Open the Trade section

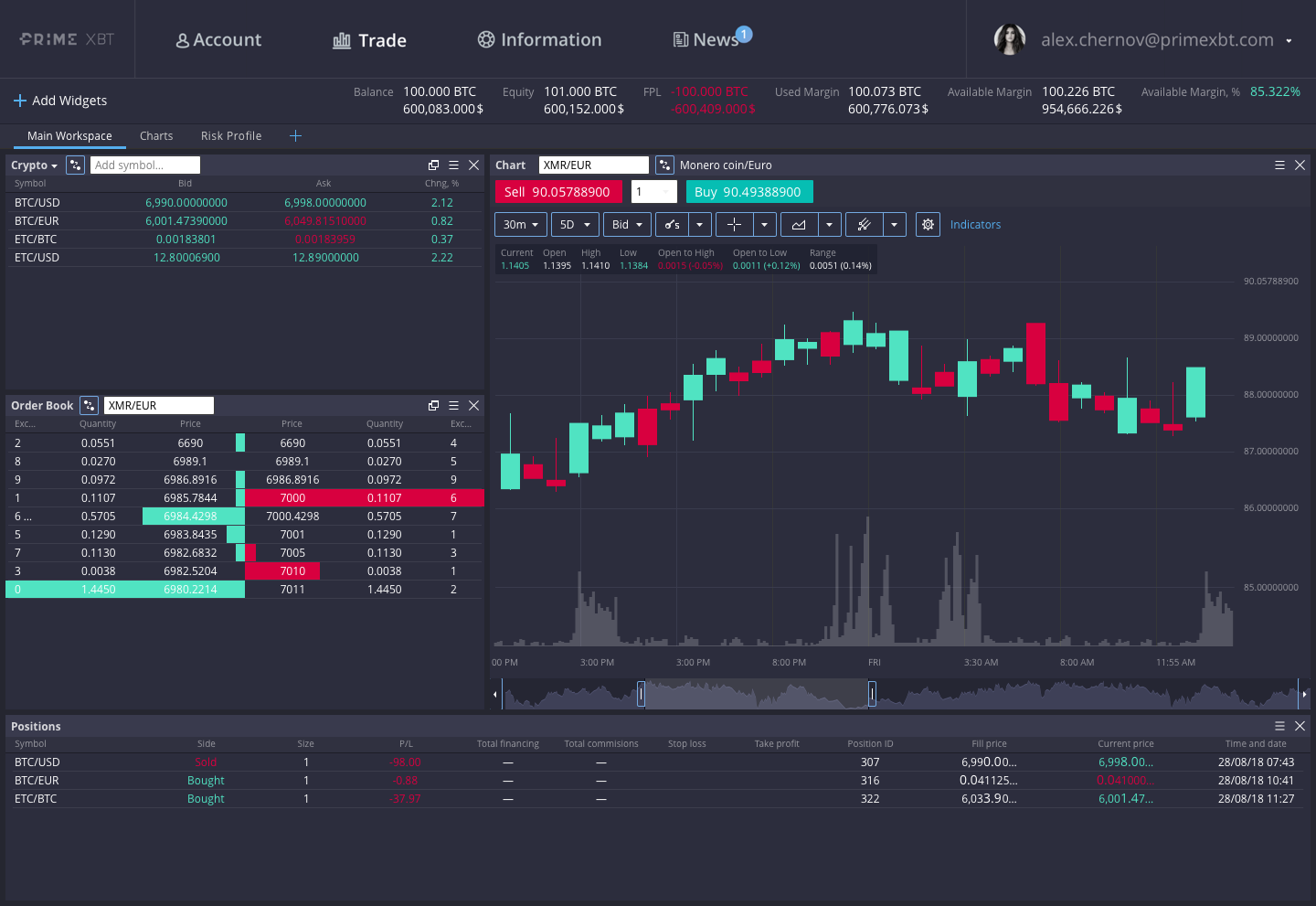coord(369,40)
